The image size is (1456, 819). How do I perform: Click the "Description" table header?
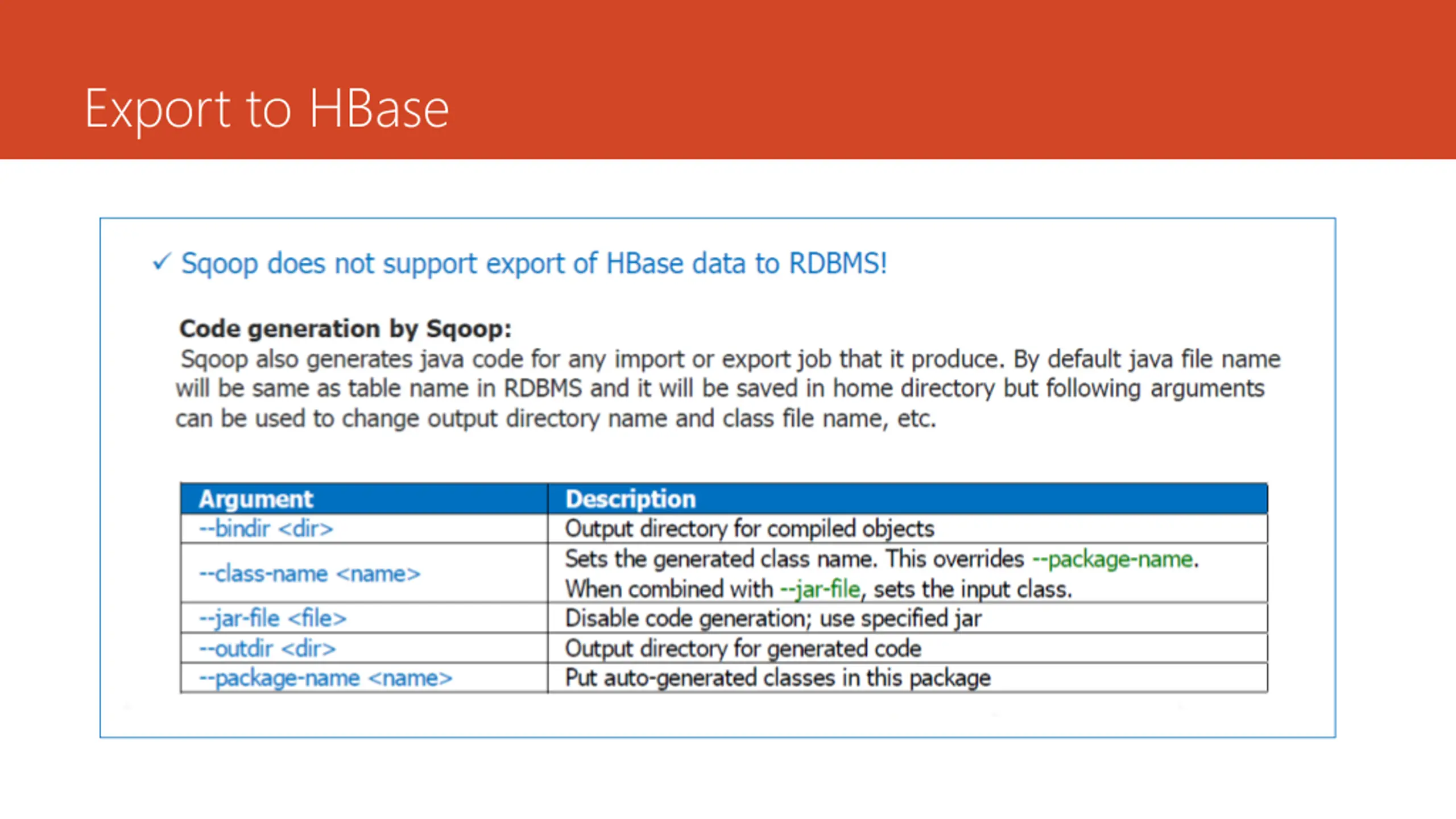click(908, 499)
